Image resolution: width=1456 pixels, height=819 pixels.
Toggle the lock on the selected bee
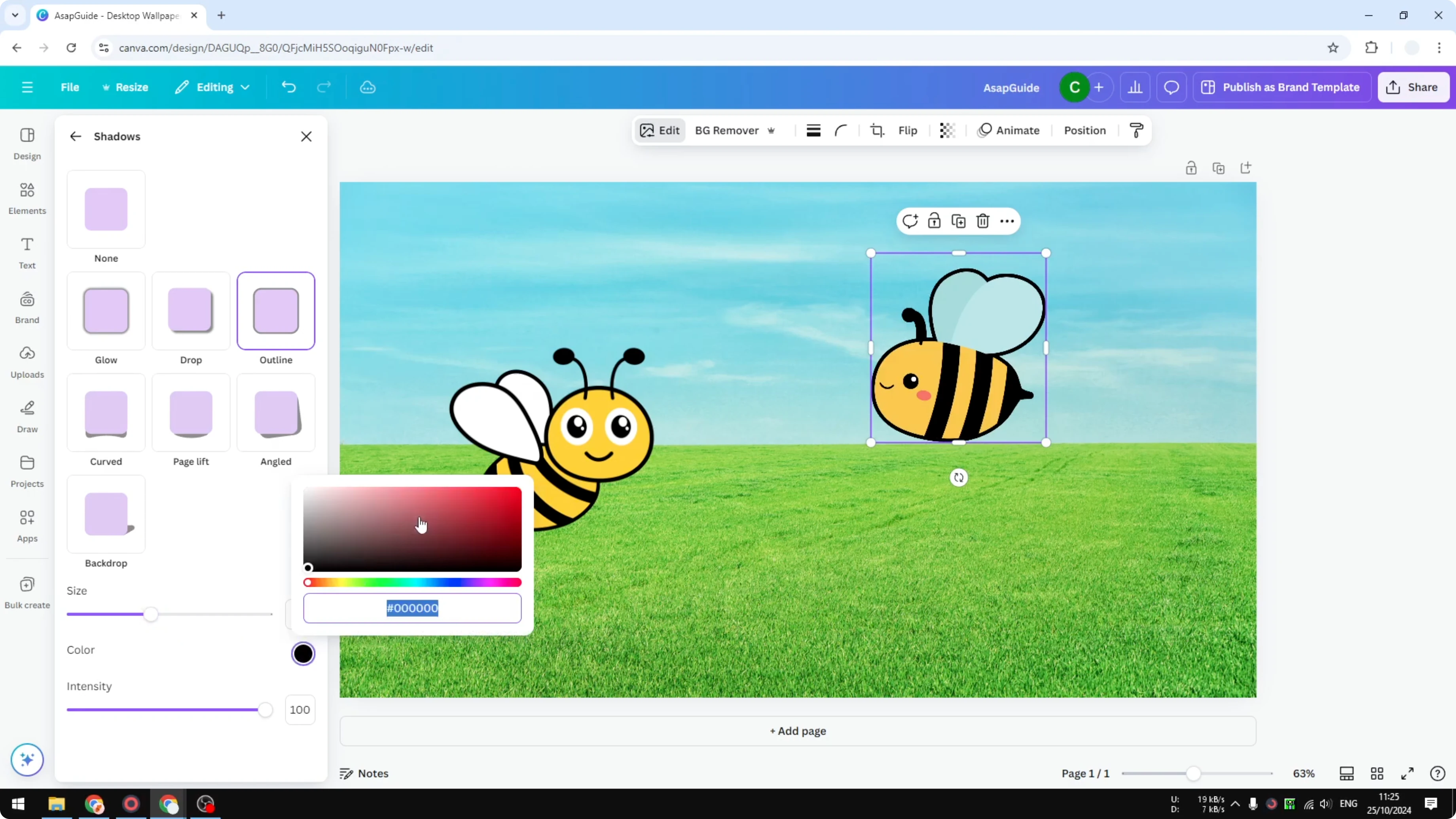tap(934, 221)
